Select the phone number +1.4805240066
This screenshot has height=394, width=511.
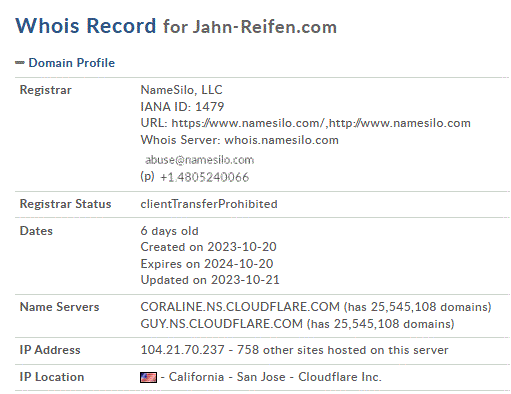204,177
